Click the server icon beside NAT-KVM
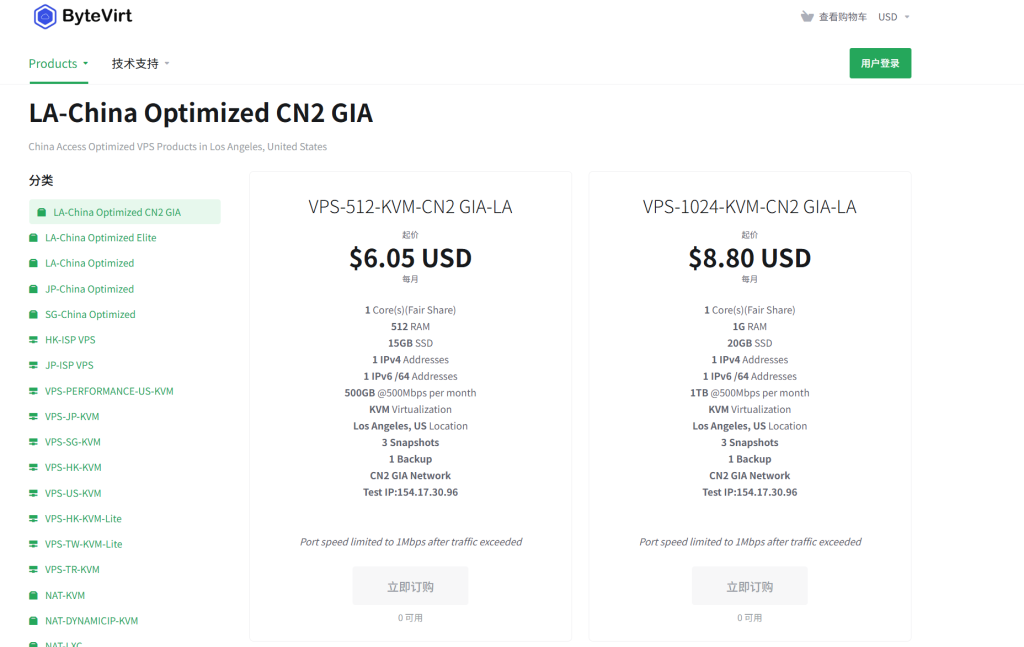Image resolution: width=1024 pixels, height=647 pixels. [34, 595]
